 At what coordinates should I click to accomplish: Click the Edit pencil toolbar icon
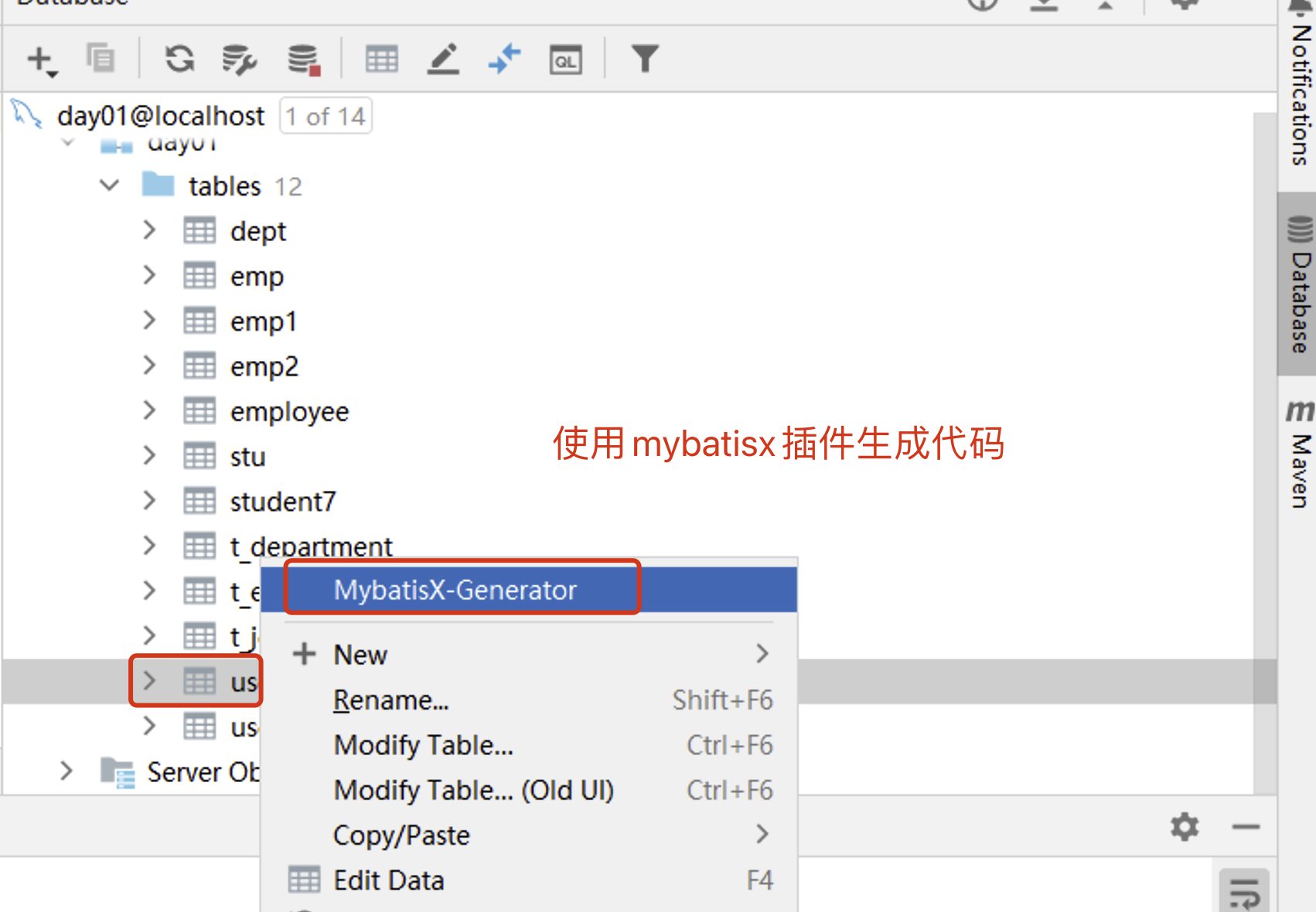point(443,60)
